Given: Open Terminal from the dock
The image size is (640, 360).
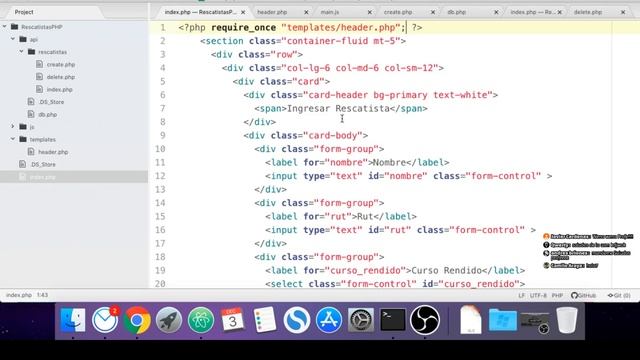Looking at the screenshot, I should pyautogui.click(x=393, y=320).
